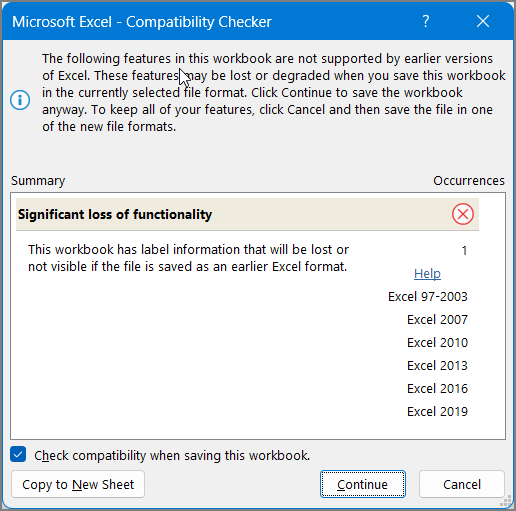
Task: Click the blue information icon beside the message
Action: (x=20, y=100)
